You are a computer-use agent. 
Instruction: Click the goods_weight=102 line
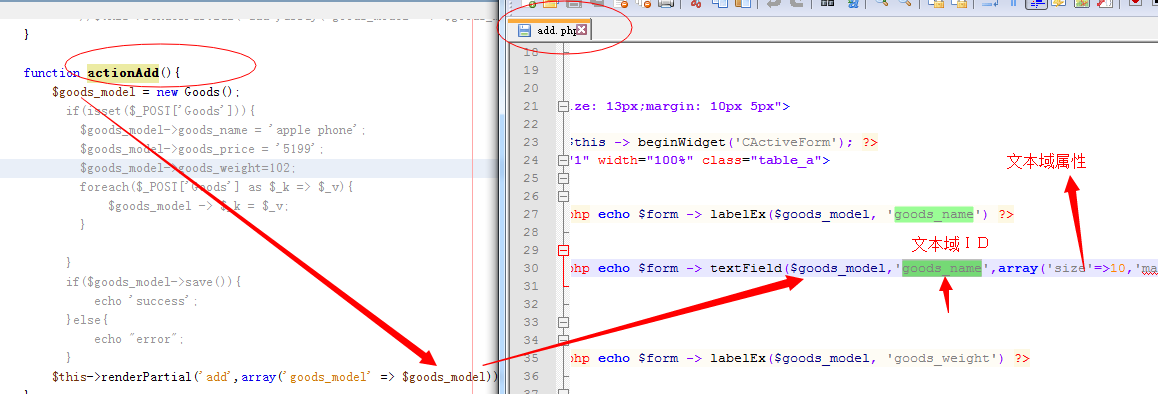click(x=188, y=169)
